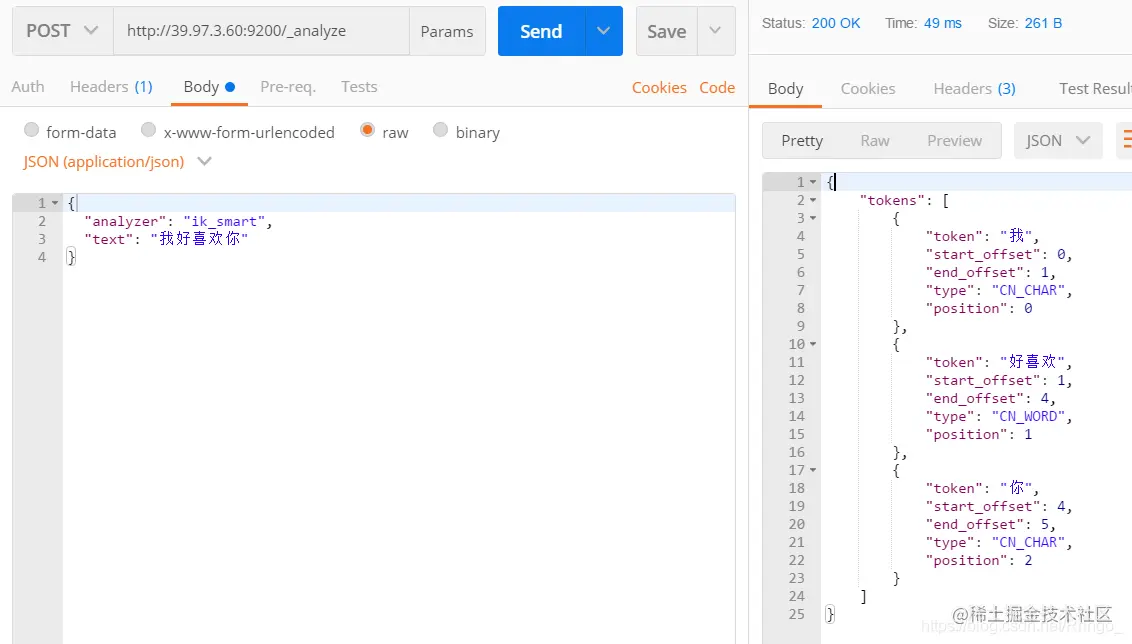The width and height of the screenshot is (1132, 644).
Task: Click the "好喜欢" token value
Action: point(1032,362)
